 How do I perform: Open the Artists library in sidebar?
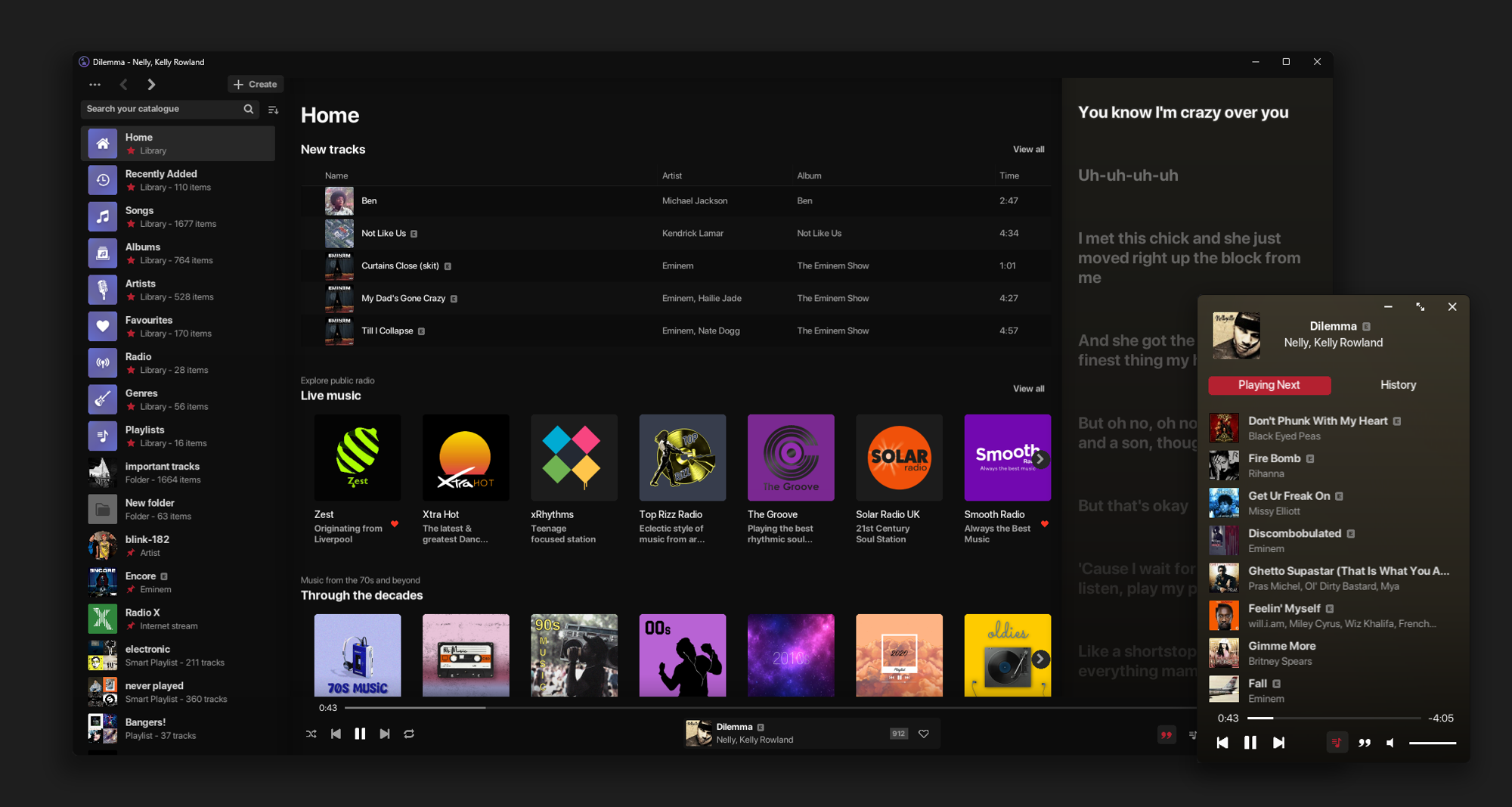pyautogui.click(x=178, y=290)
